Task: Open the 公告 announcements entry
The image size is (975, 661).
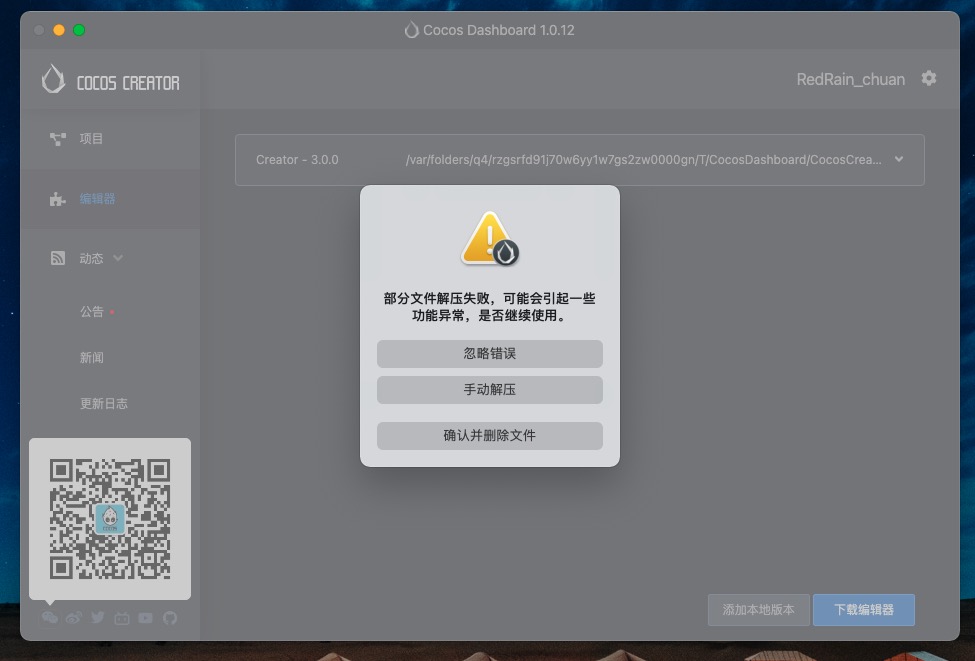Action: pyautogui.click(x=91, y=312)
